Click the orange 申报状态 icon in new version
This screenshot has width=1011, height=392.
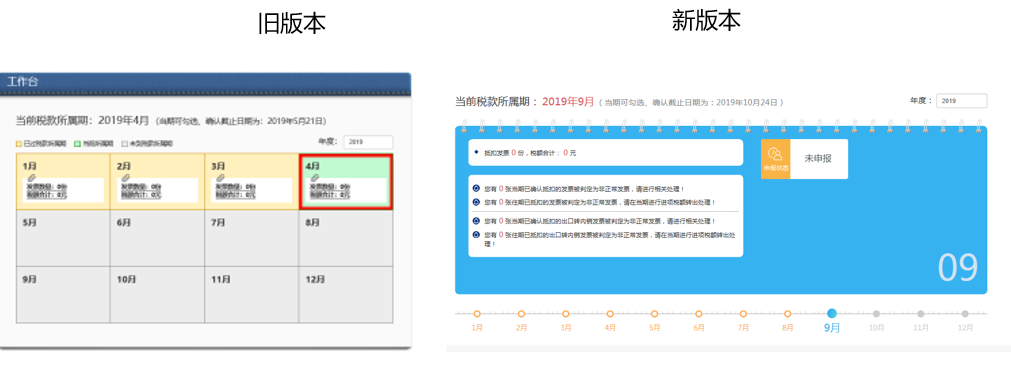point(775,159)
